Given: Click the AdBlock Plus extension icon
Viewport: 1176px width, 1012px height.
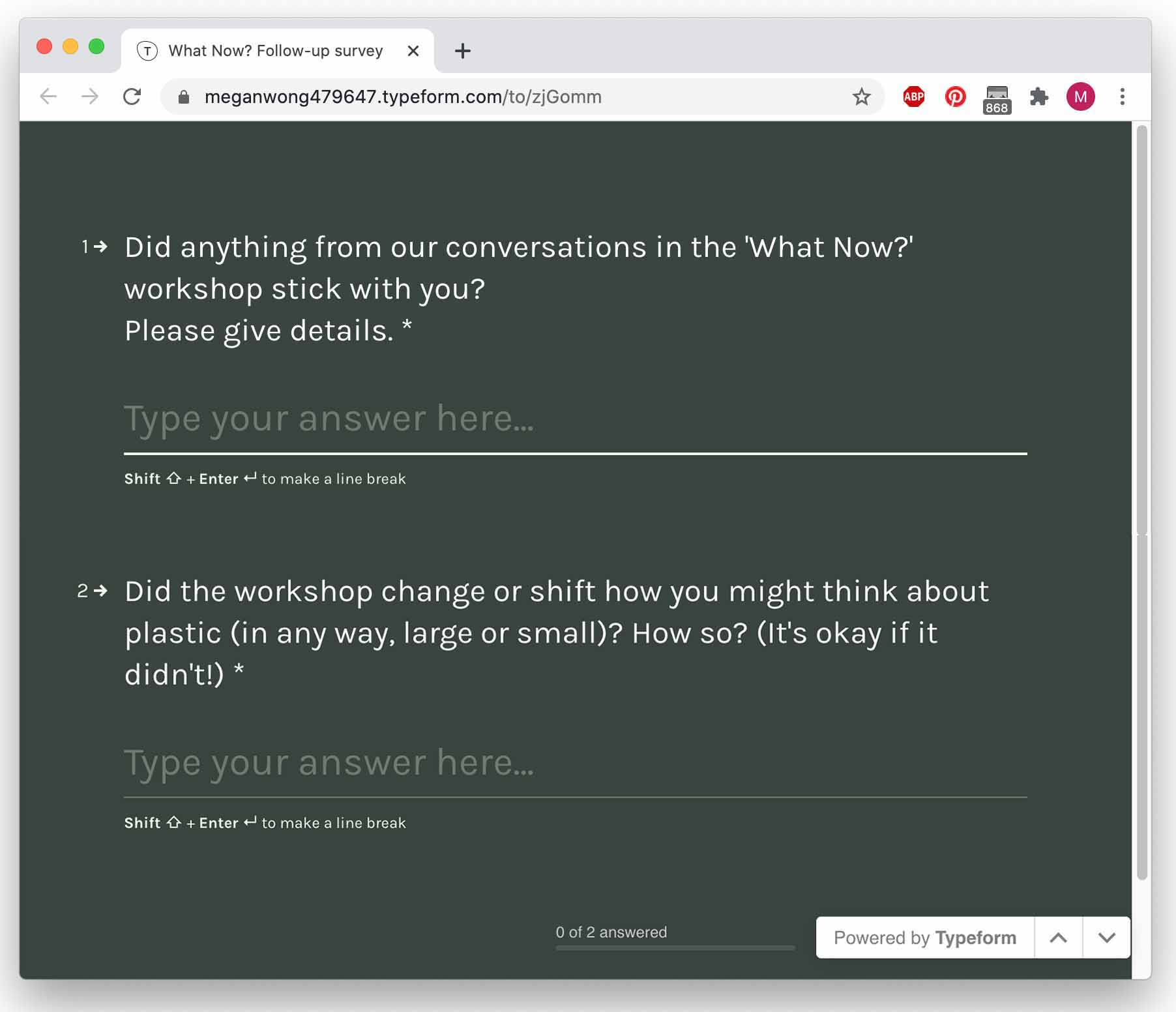Looking at the screenshot, I should [x=913, y=97].
